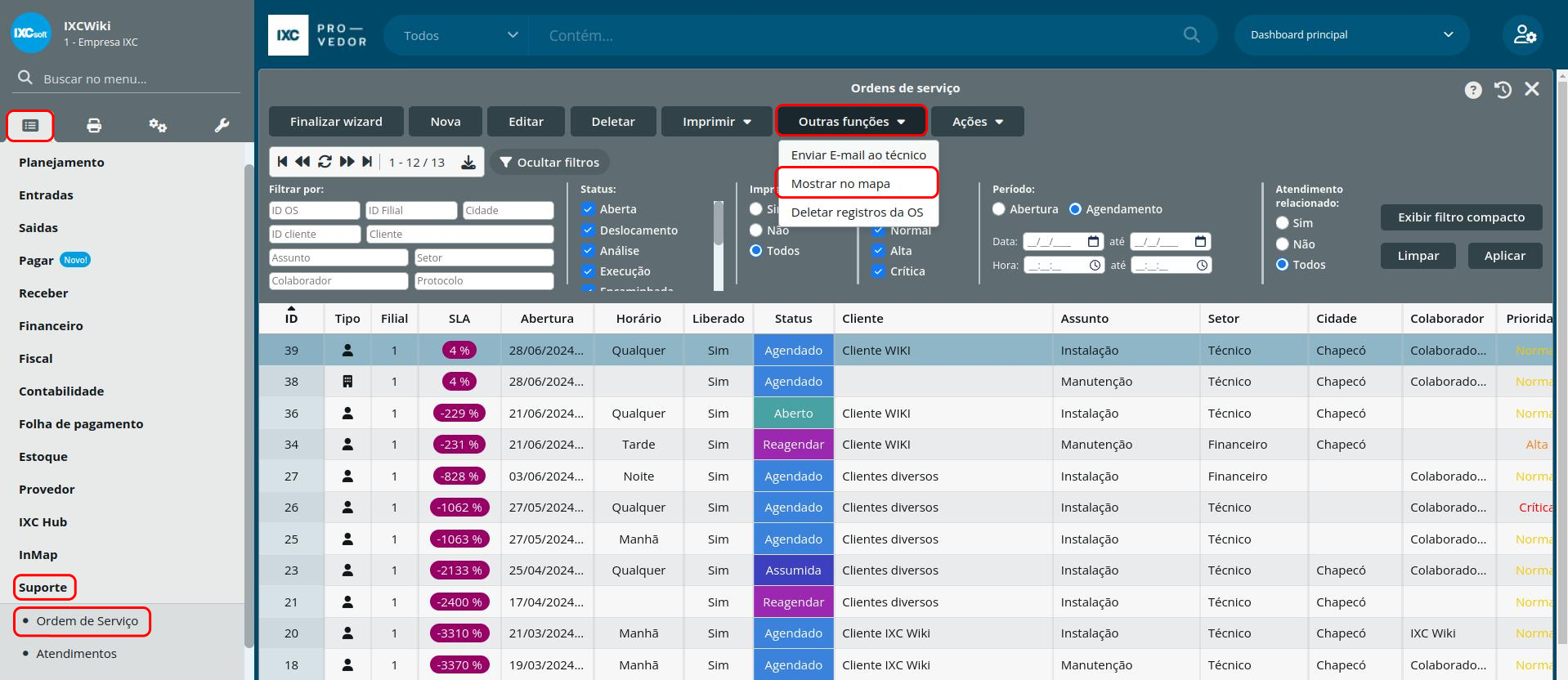Go to previous page of records
The image size is (1568, 680).
coord(302,162)
